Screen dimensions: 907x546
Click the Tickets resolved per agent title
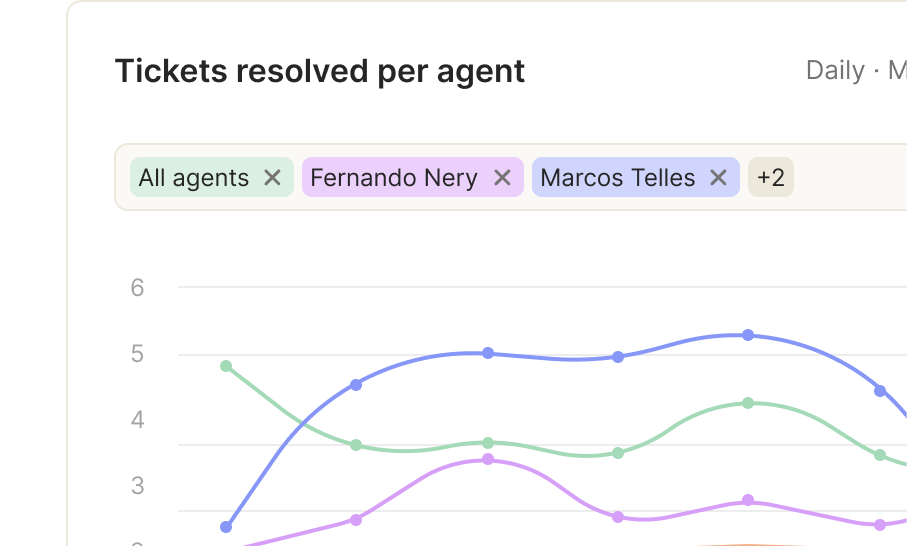(x=320, y=71)
